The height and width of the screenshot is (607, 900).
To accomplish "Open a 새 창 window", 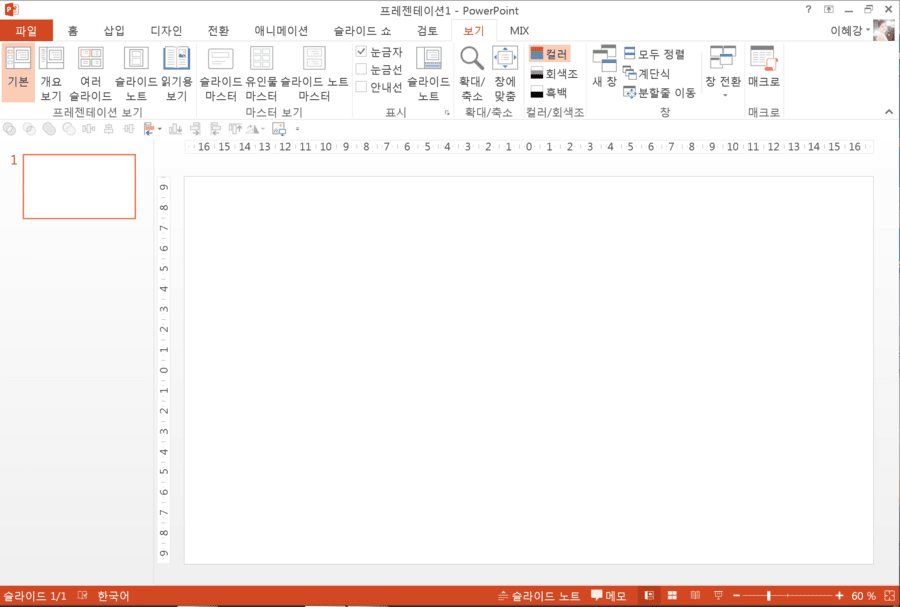I will coord(604,67).
